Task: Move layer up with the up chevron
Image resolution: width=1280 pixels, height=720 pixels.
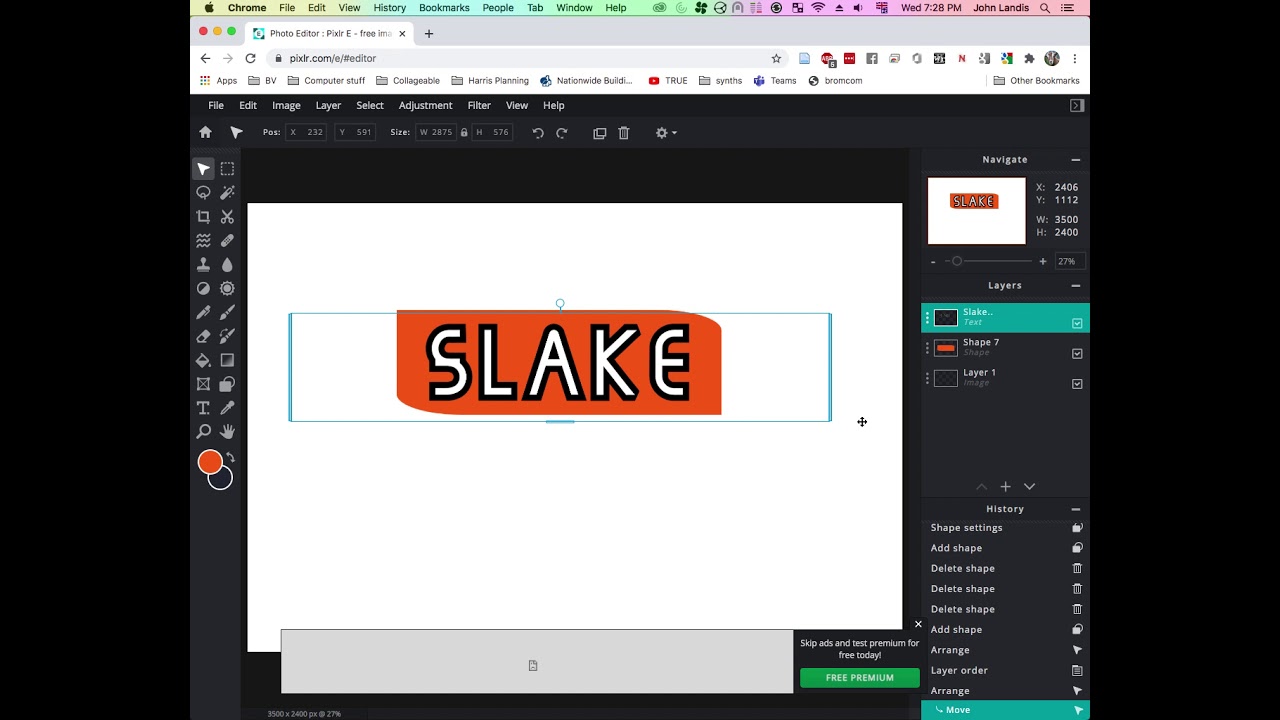Action: coord(981,487)
